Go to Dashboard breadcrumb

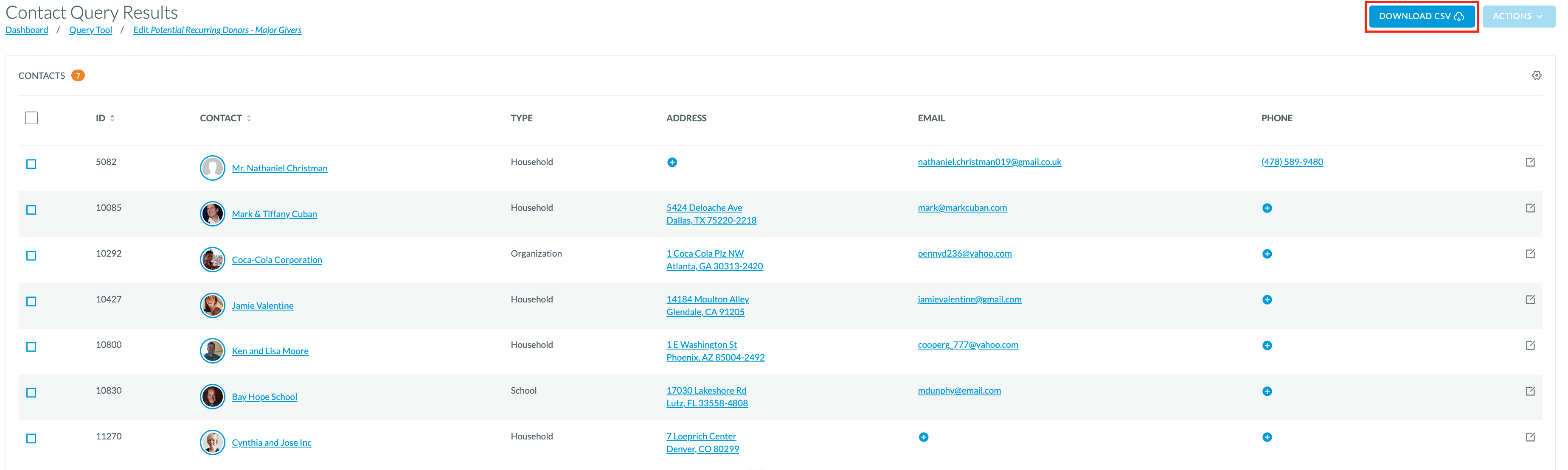(27, 30)
